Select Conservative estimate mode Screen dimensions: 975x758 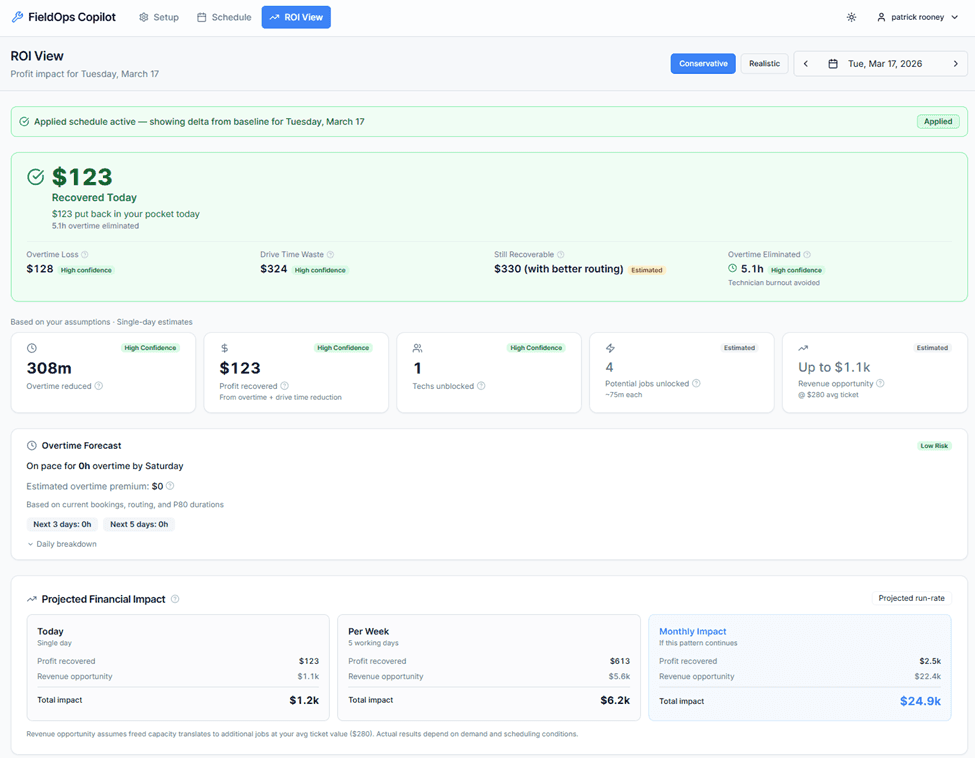(x=702, y=62)
